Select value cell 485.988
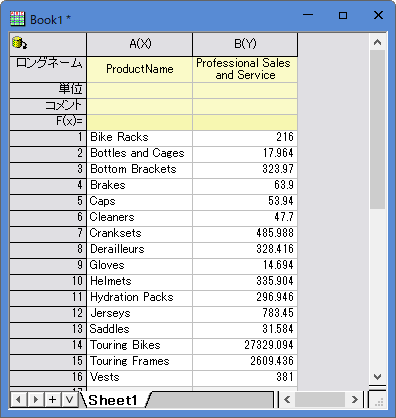Image resolution: width=396 pixels, height=418 pixels. pos(245,234)
